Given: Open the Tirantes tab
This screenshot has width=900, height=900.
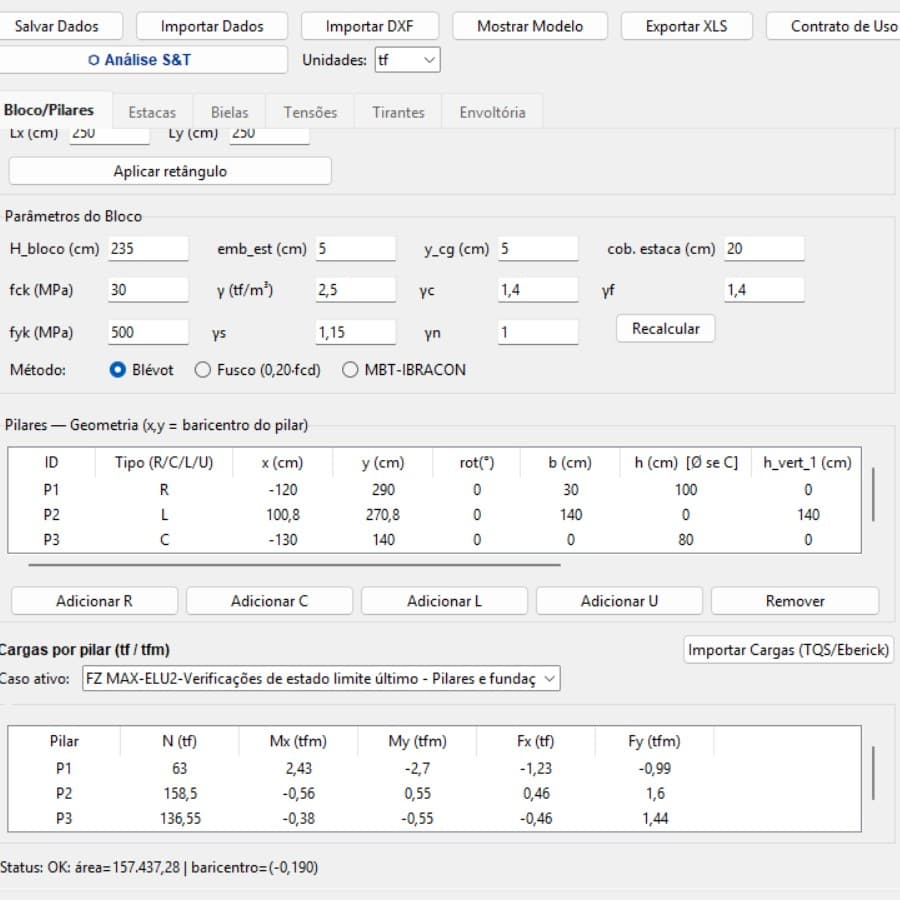Looking at the screenshot, I should pyautogui.click(x=398, y=112).
